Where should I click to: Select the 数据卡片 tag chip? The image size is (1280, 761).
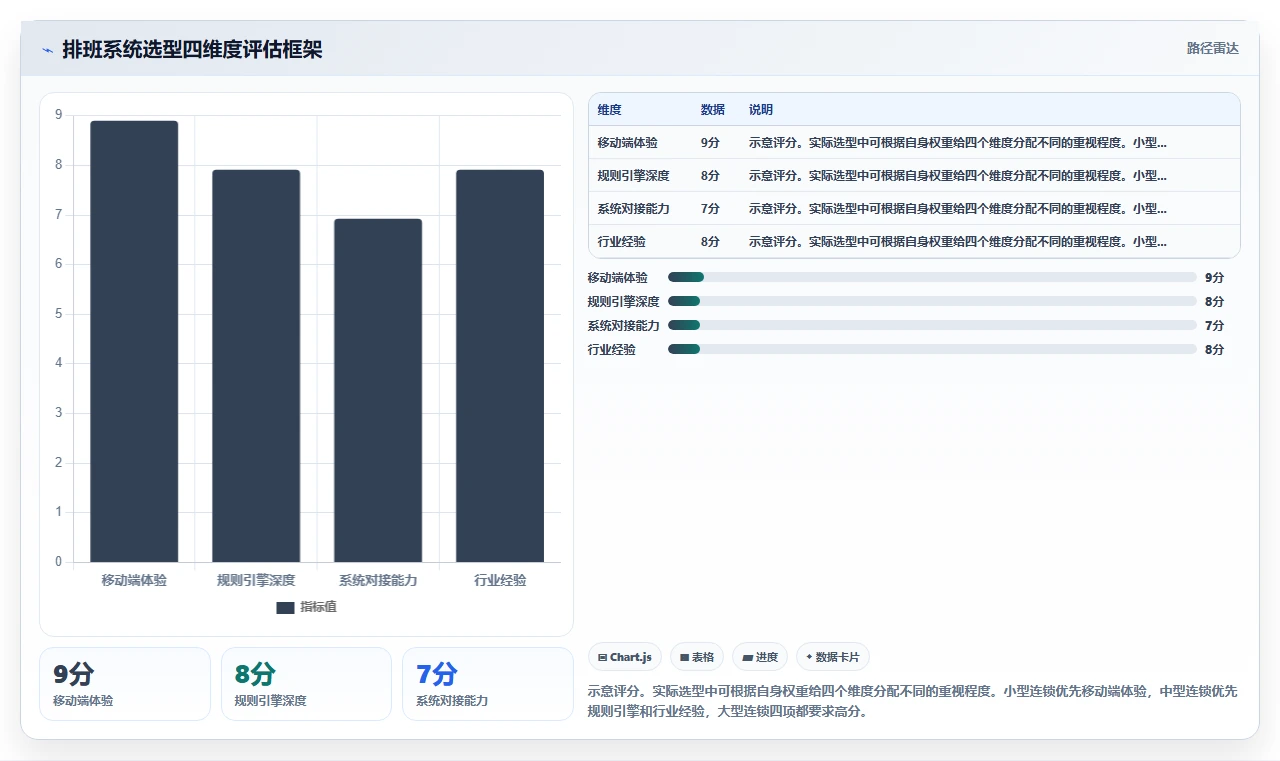pyautogui.click(x=833, y=657)
